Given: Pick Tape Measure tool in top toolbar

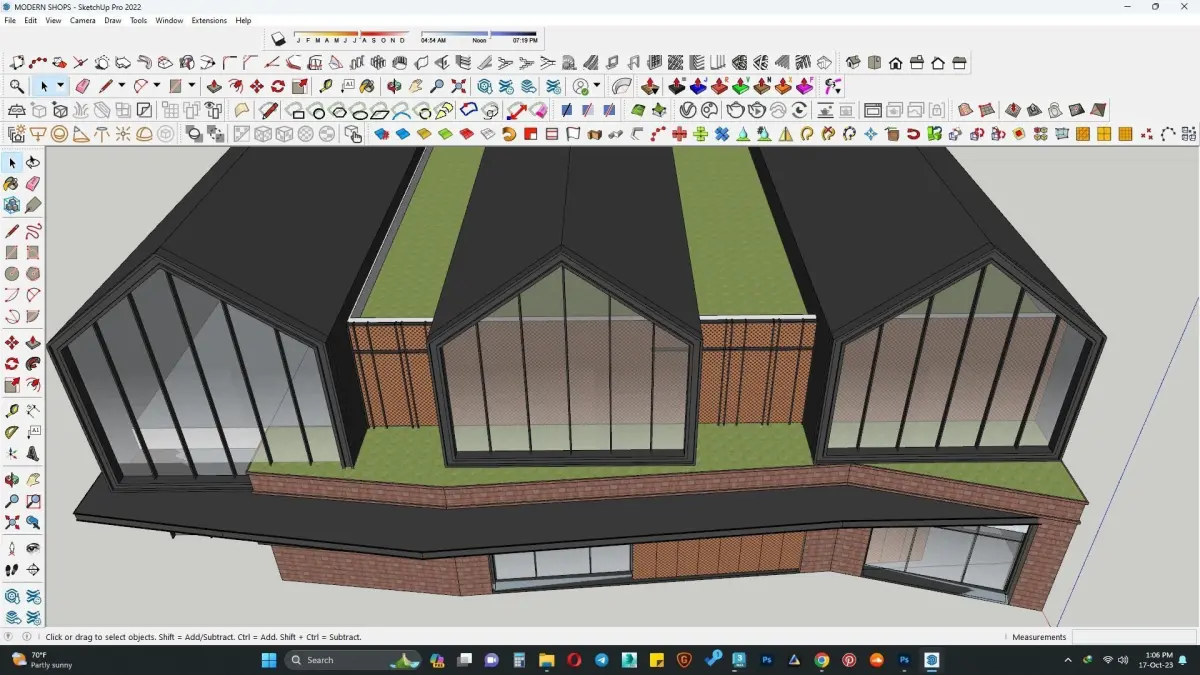Looking at the screenshot, I should click(326, 87).
